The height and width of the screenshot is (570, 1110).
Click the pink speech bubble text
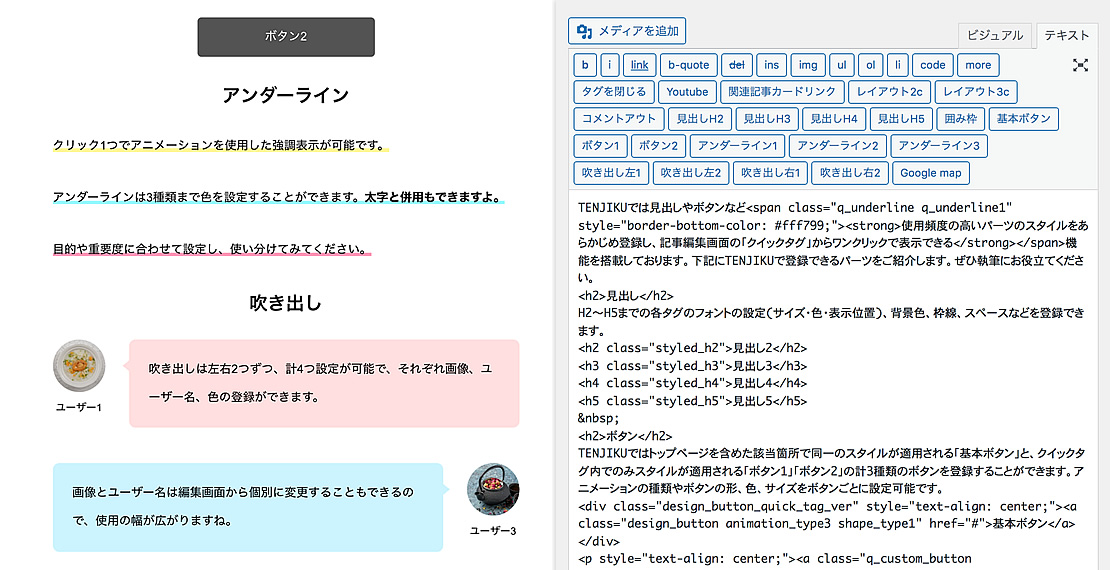[321, 383]
